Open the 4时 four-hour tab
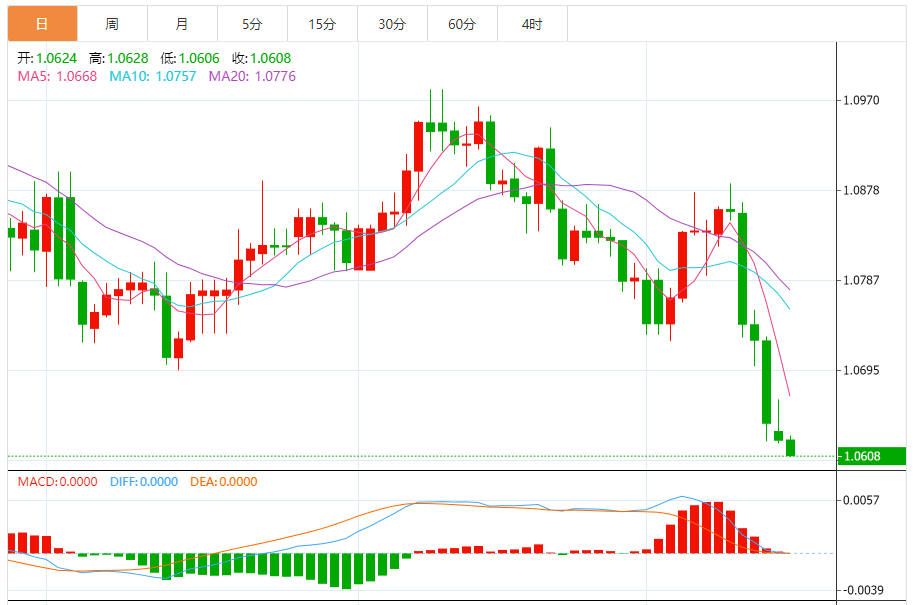 (x=532, y=24)
